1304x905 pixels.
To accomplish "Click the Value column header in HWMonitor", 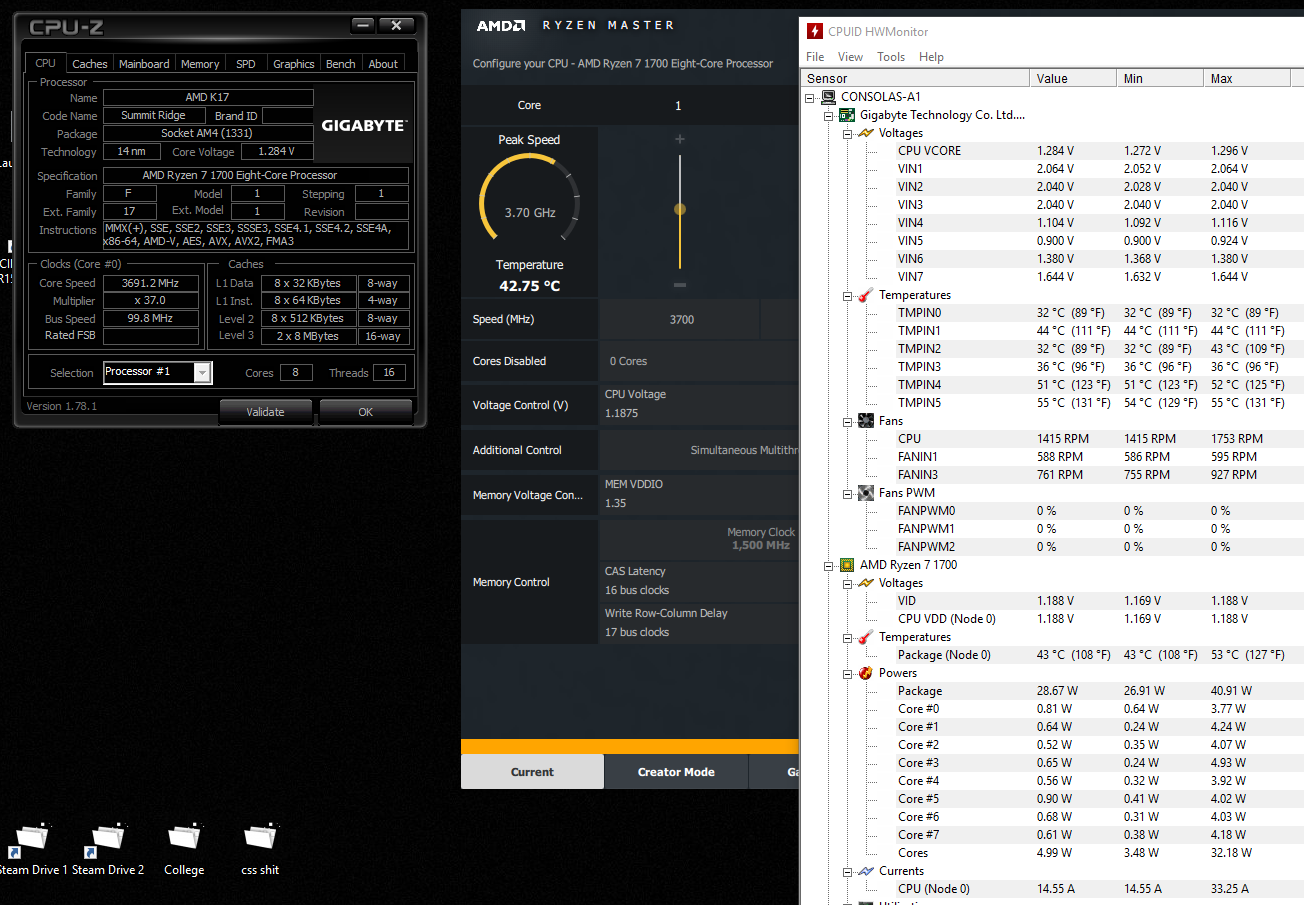I will (1073, 78).
